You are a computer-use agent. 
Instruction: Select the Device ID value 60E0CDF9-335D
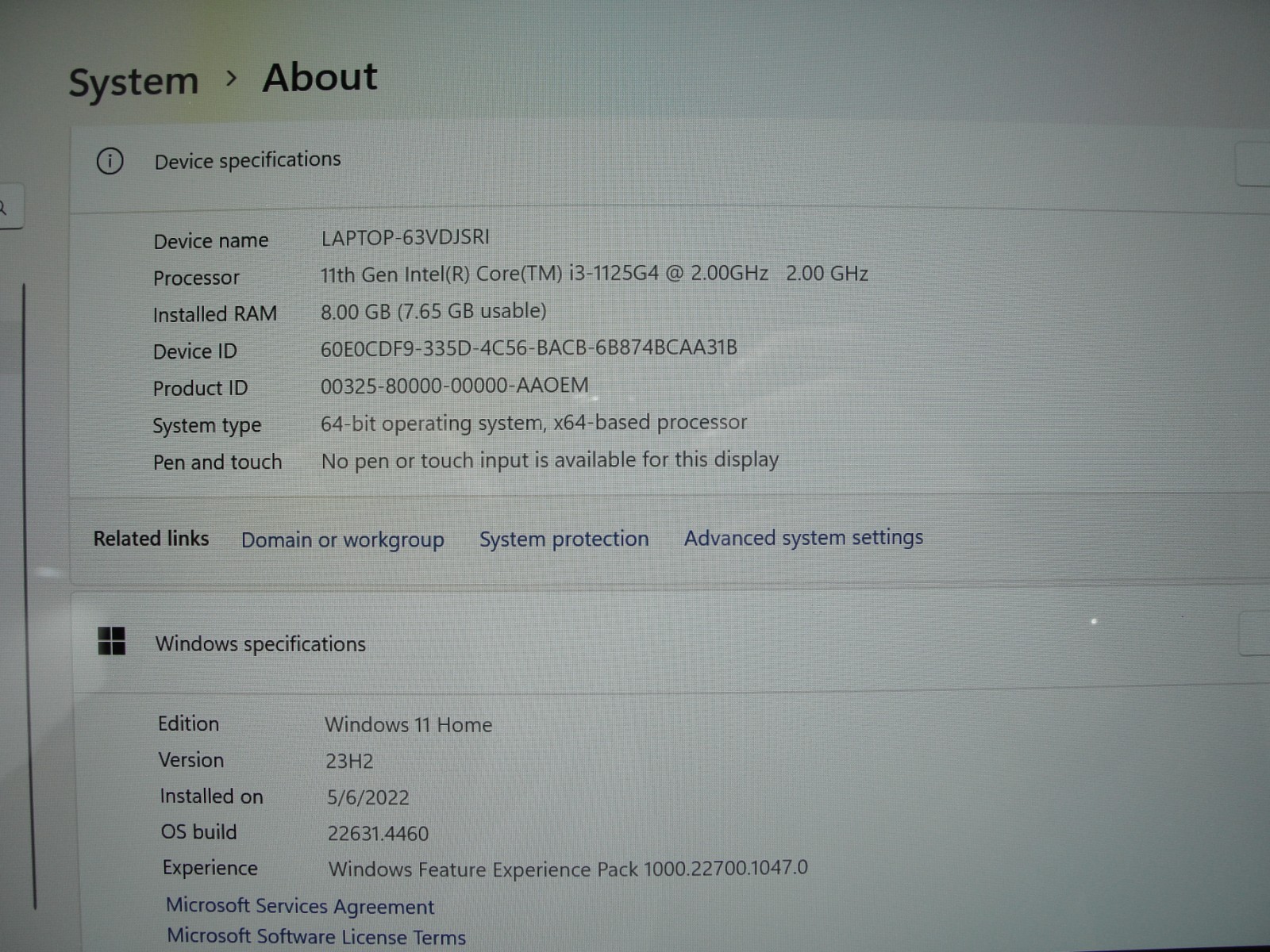[x=529, y=347]
